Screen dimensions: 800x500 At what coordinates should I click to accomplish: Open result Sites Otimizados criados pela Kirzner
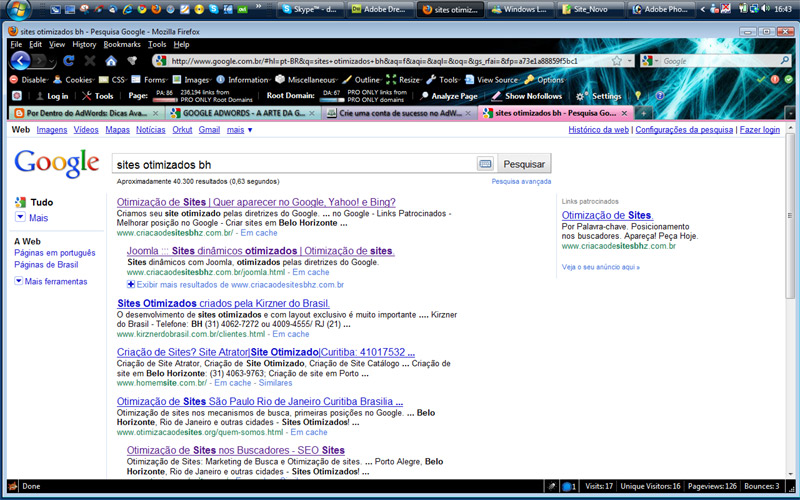tap(223, 303)
